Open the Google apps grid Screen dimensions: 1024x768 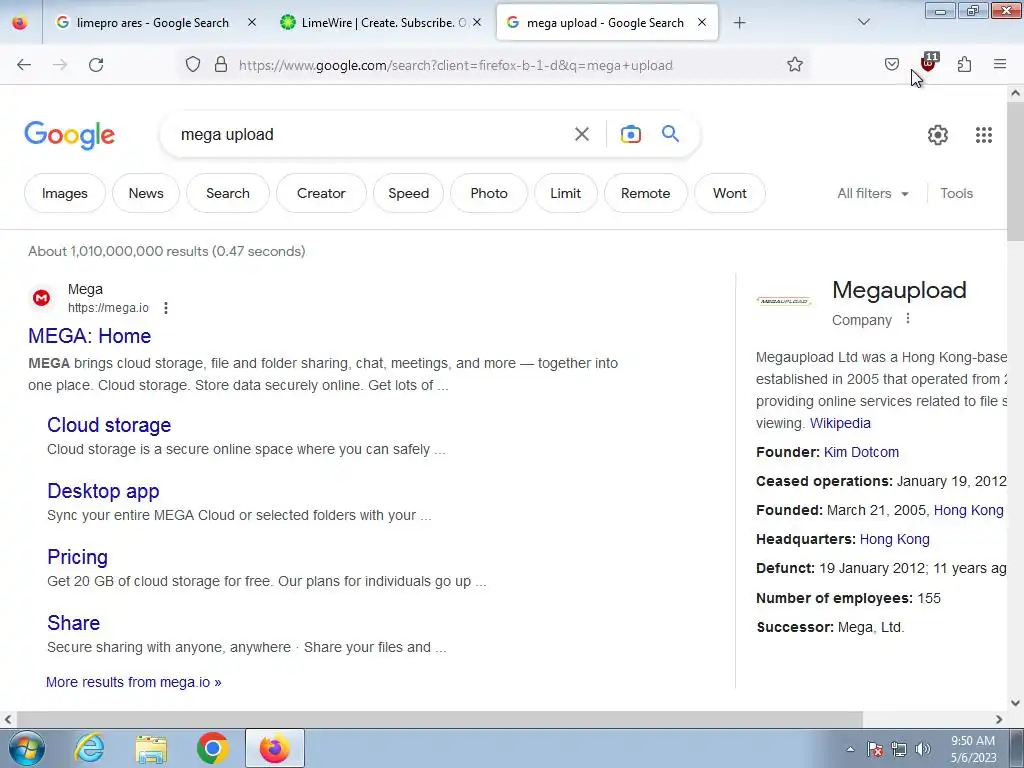(x=984, y=135)
